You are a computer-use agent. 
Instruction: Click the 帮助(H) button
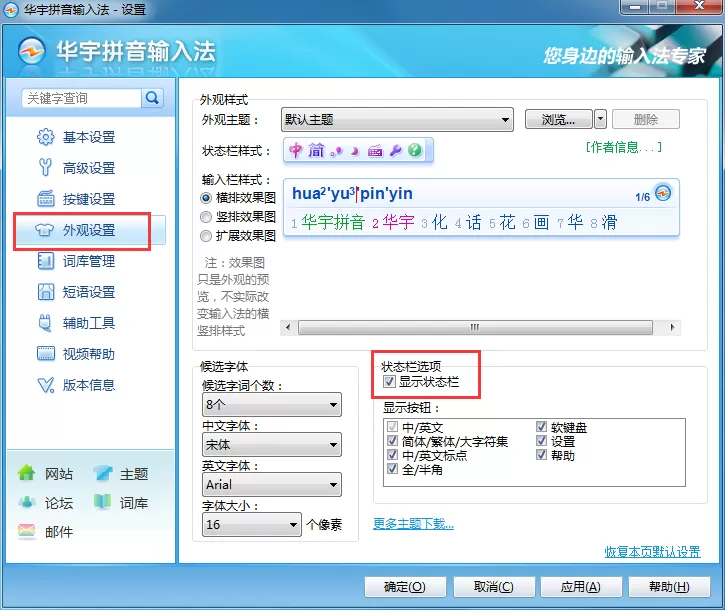[x=669, y=587]
